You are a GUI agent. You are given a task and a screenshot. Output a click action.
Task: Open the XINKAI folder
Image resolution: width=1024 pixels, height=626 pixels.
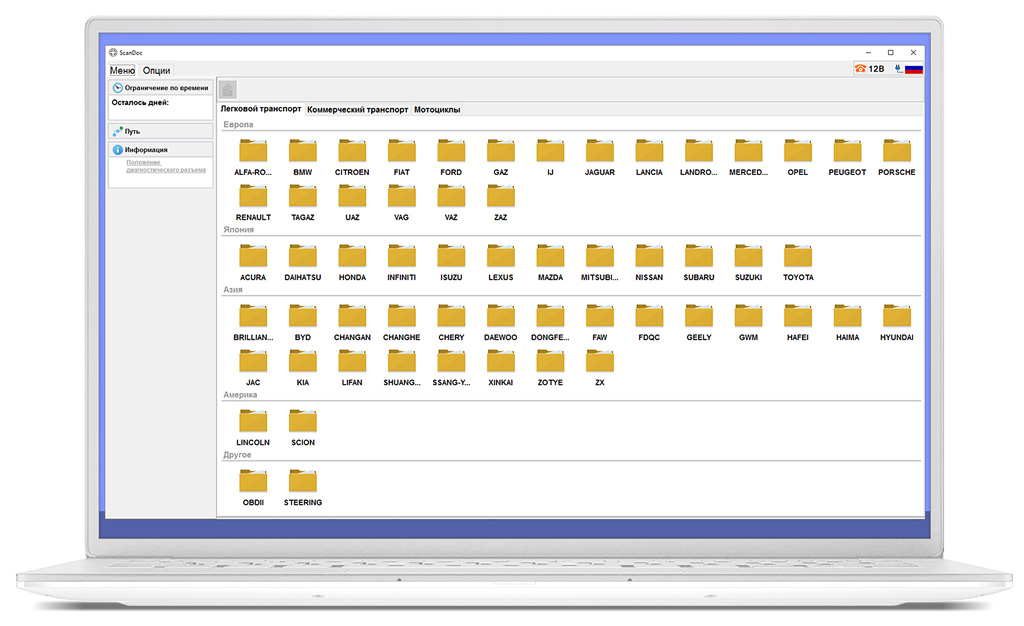[x=500, y=368]
